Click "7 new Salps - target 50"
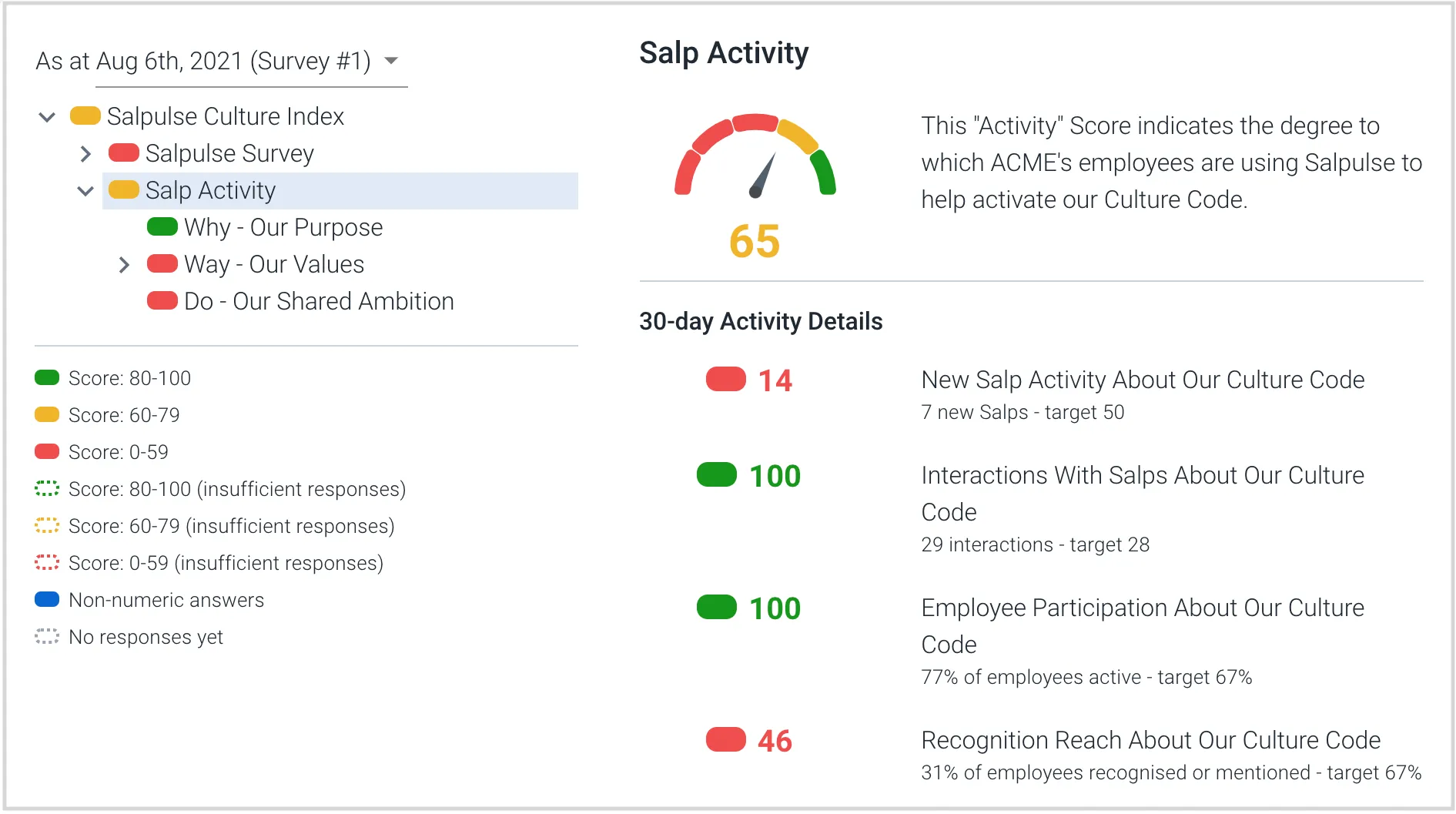Image resolution: width=1456 pixels, height=814 pixels. 1023,412
